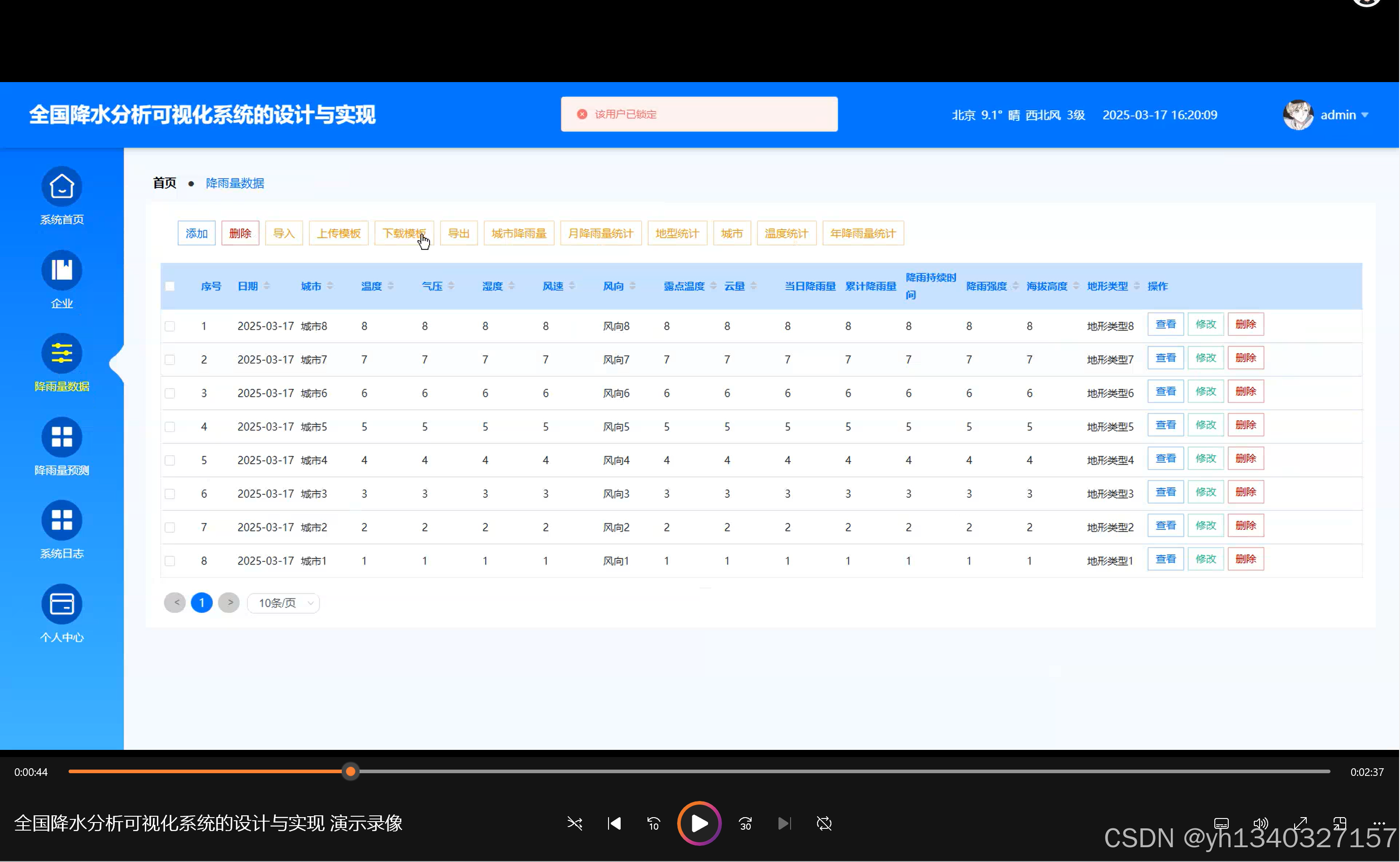Image resolution: width=1400 pixels, height=862 pixels.
Task: Toggle shuffle playback icon
Action: pos(574,823)
